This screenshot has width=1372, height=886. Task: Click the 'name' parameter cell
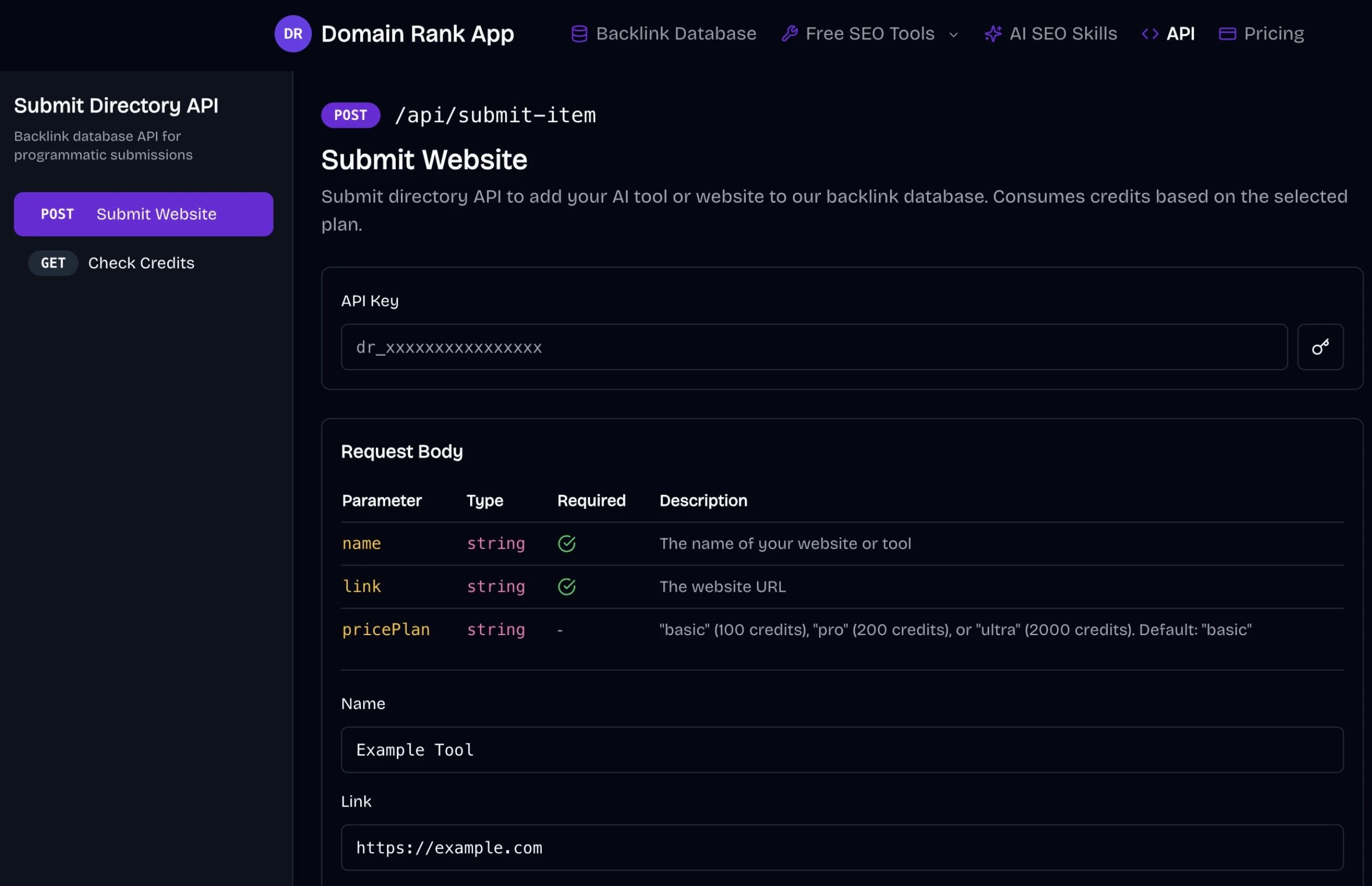point(362,543)
